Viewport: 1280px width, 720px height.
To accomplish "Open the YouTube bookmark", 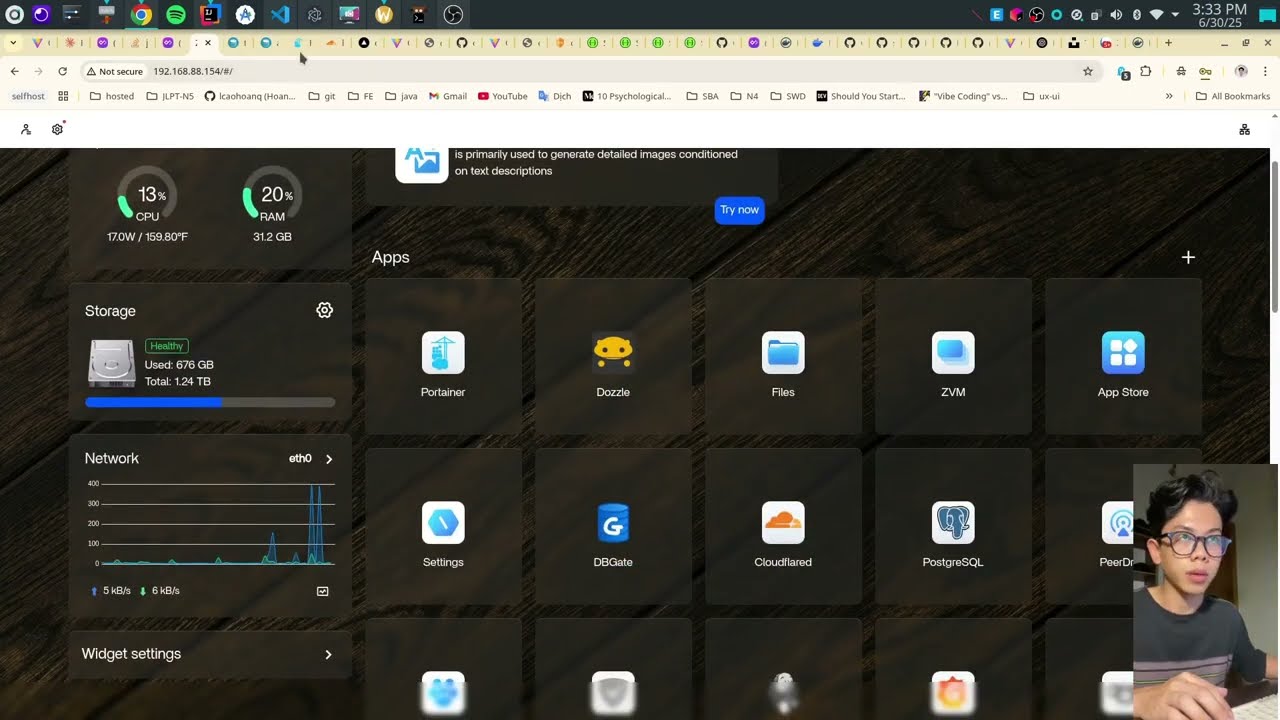I will point(503,96).
